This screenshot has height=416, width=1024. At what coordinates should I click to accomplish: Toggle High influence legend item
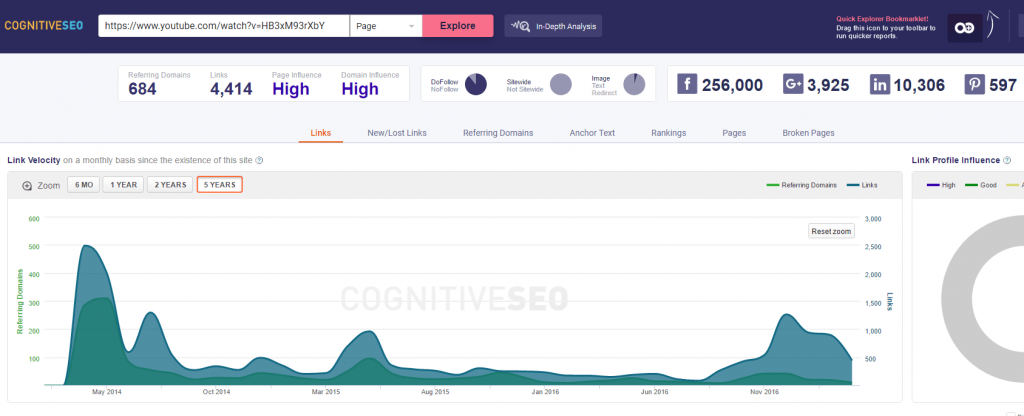941,185
